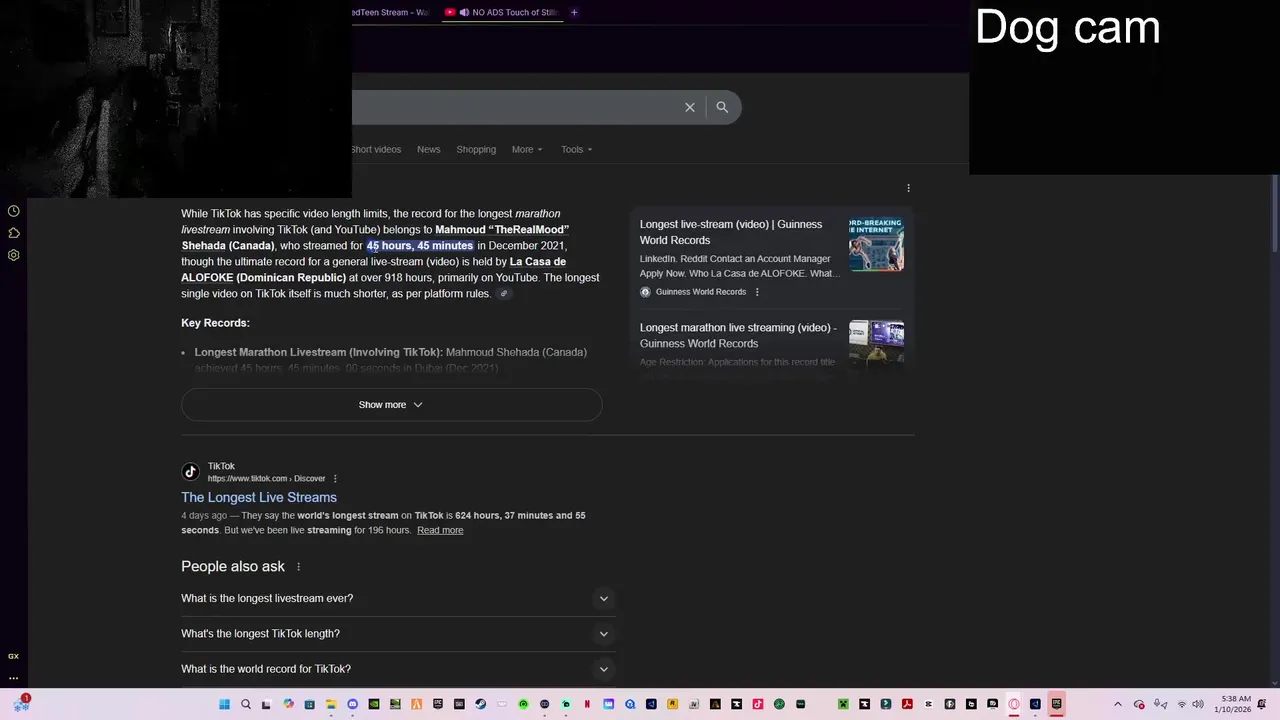Viewport: 1280px width, 720px height.
Task: Click highlighted text '45 hours, 45 minutes'
Action: pyautogui.click(x=420, y=246)
